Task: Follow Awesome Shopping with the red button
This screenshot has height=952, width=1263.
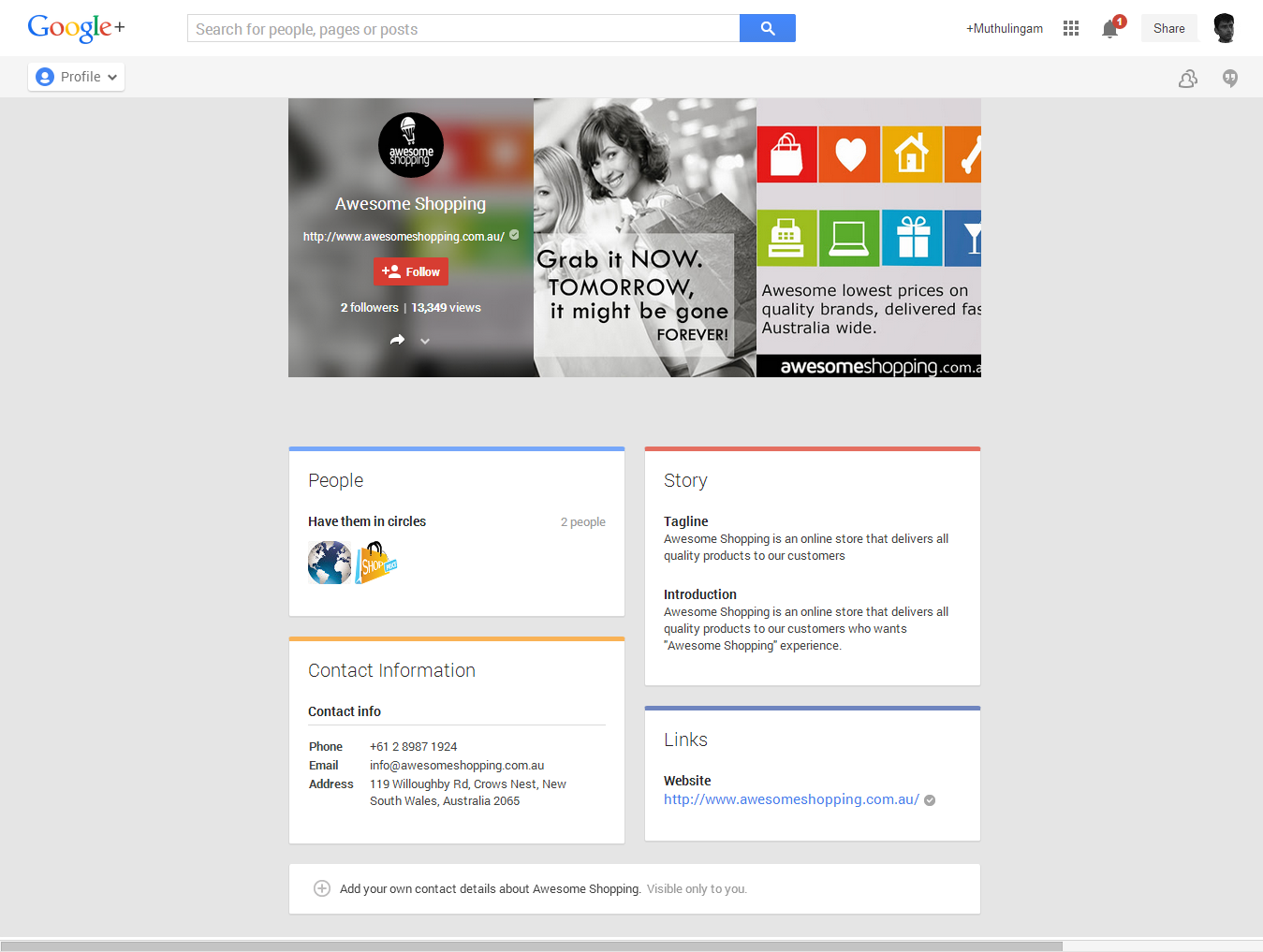Action: [411, 271]
